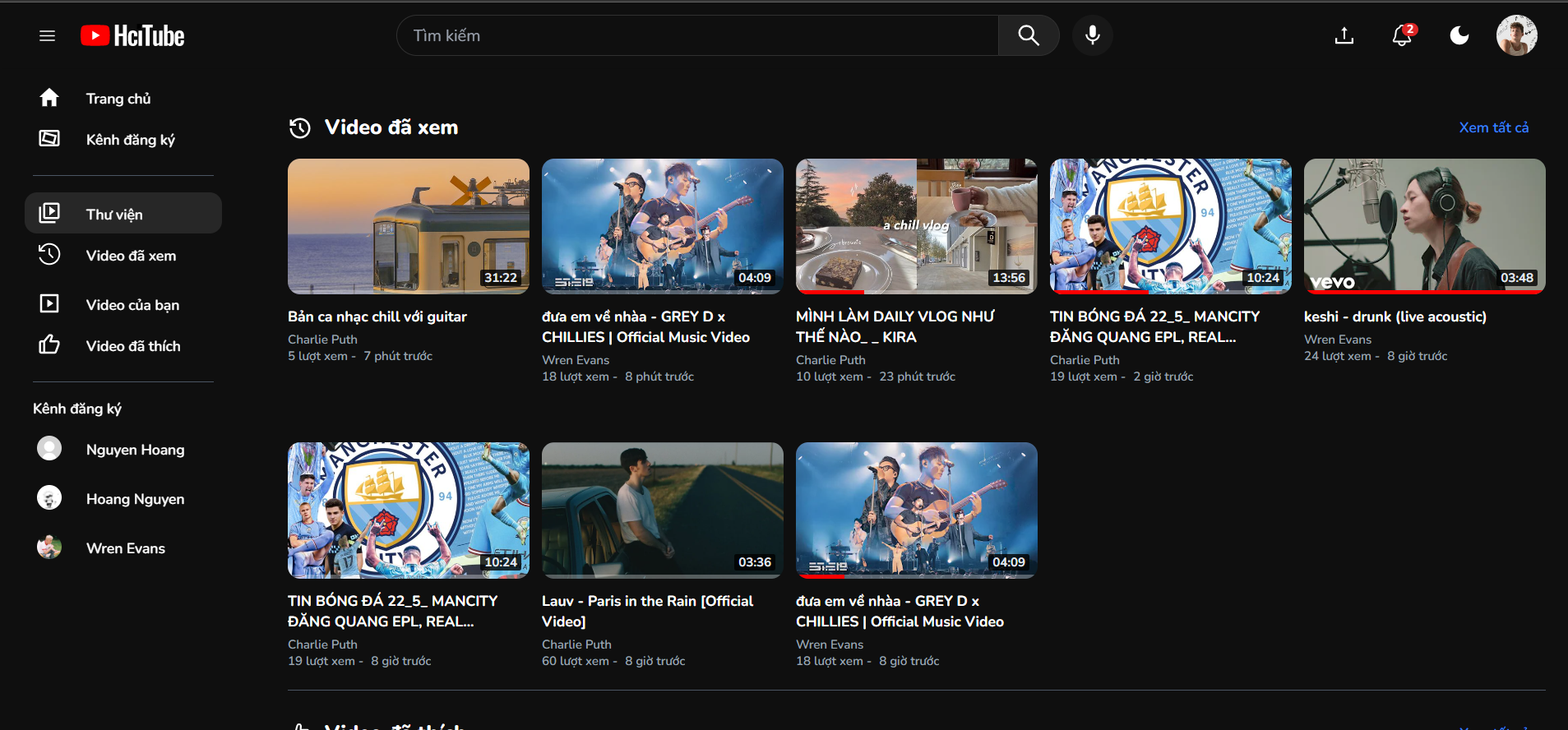Click watch progress bar on daily vlog thumbnail
1568x730 pixels.
[917, 292]
